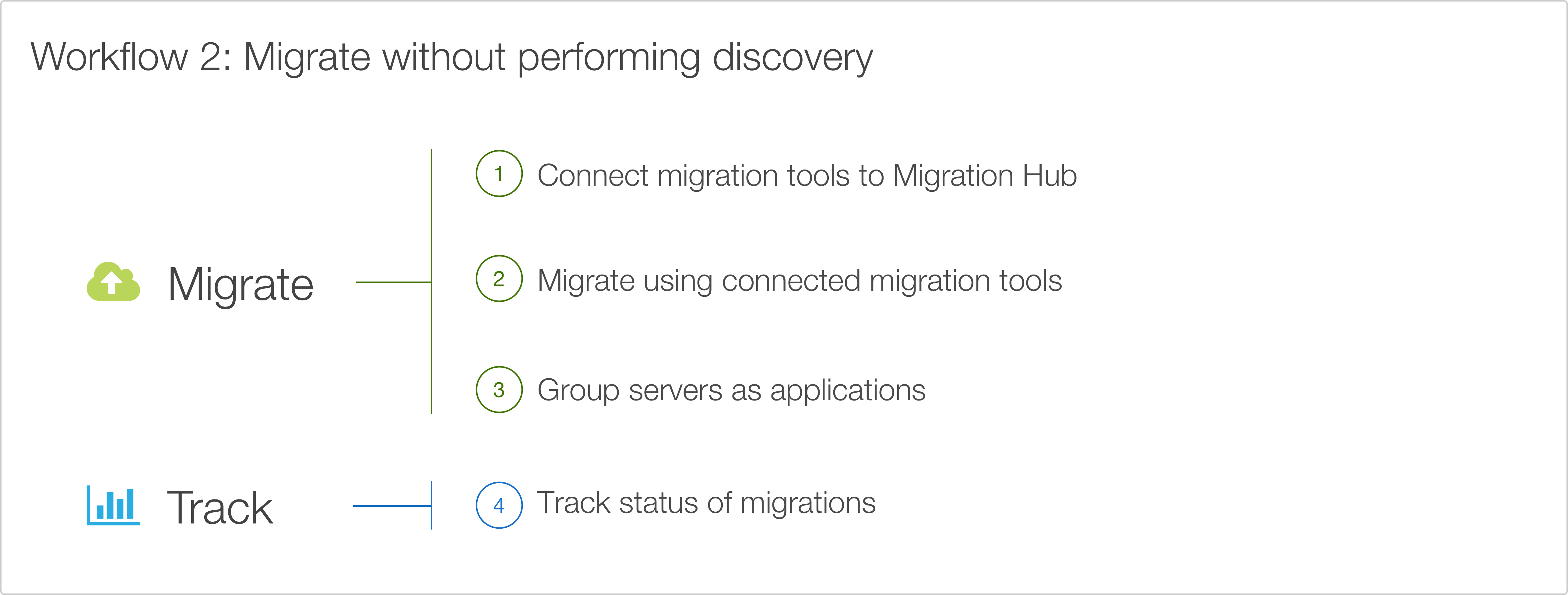Click the tall green vertical bracket line
The image size is (1568, 595).
pyautogui.click(x=431, y=341)
